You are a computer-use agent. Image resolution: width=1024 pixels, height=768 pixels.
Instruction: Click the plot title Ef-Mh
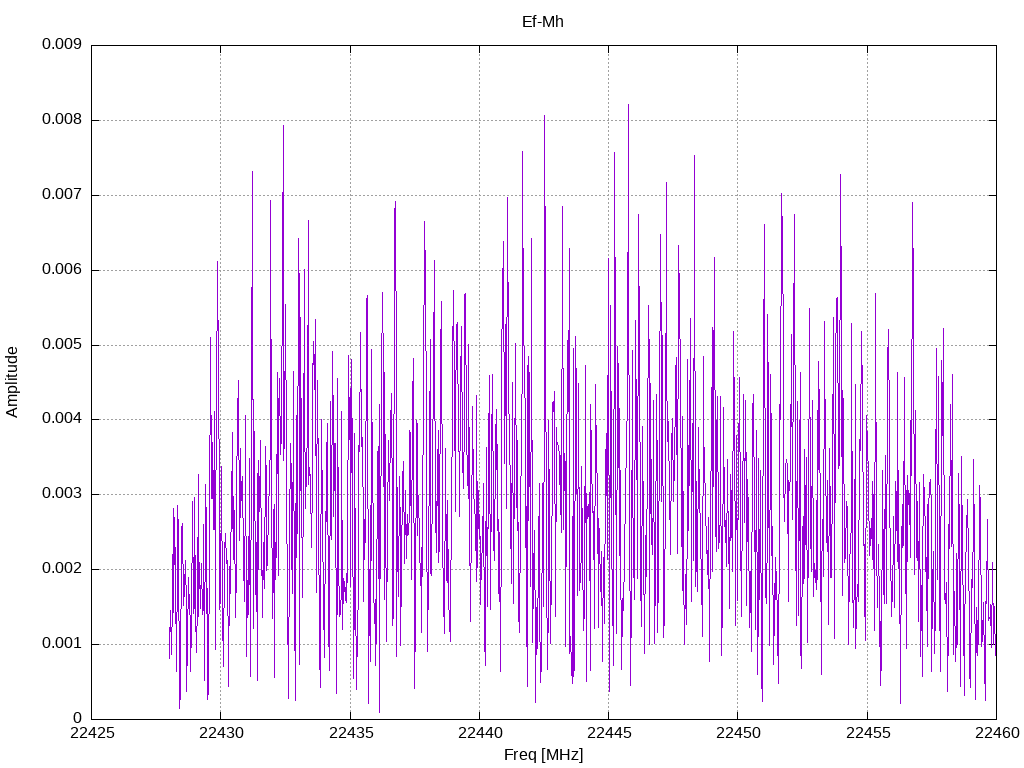tap(543, 22)
